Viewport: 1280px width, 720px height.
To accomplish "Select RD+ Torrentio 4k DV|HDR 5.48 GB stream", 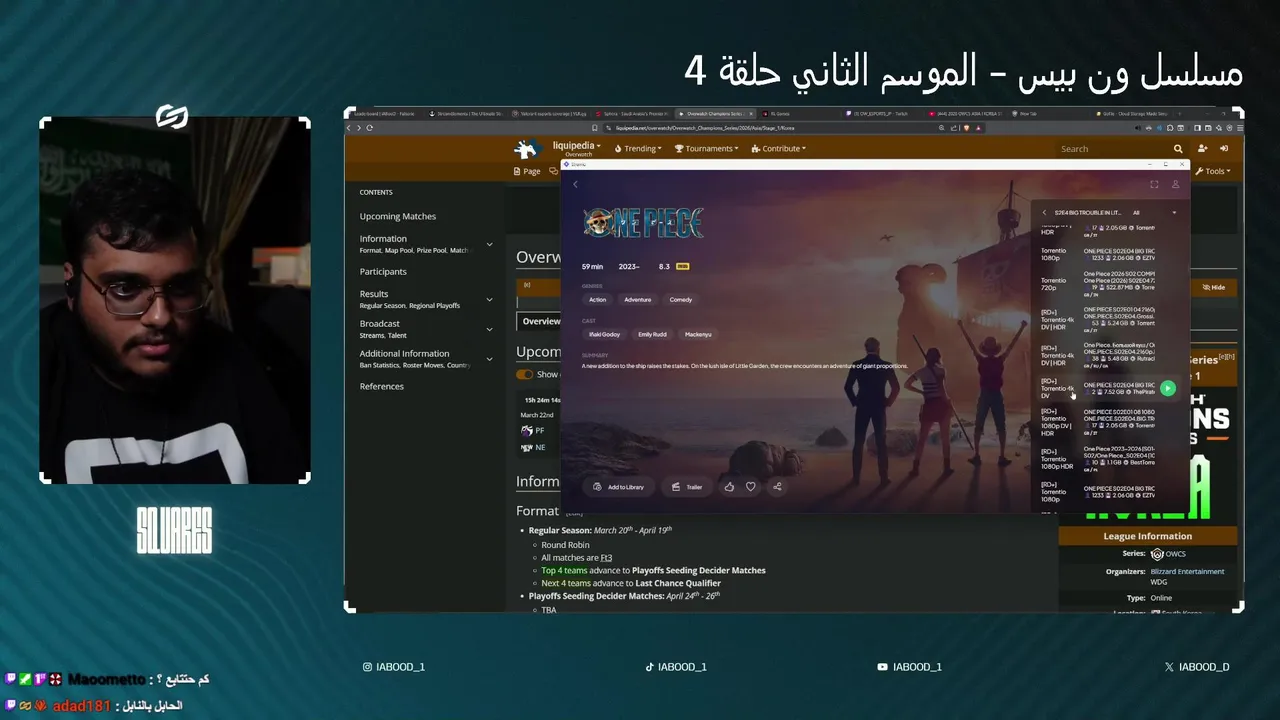I will click(x=1110, y=353).
